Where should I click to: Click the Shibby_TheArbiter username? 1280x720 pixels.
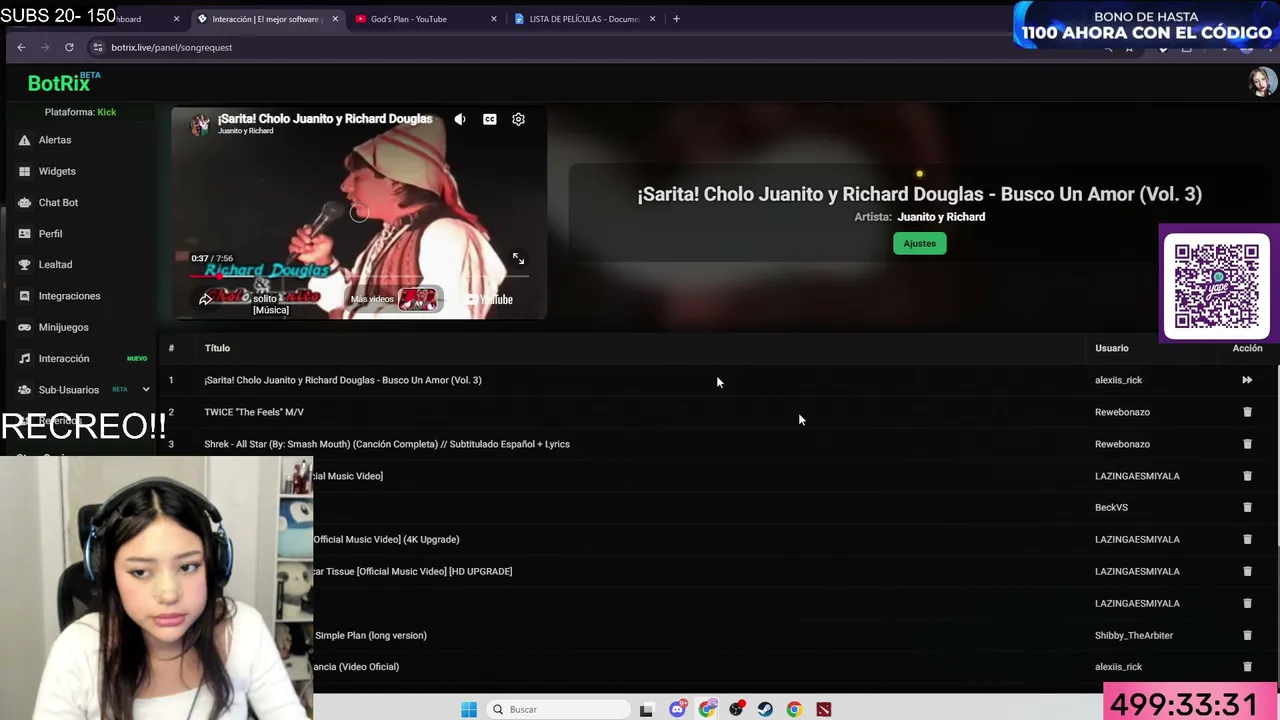[1134, 635]
